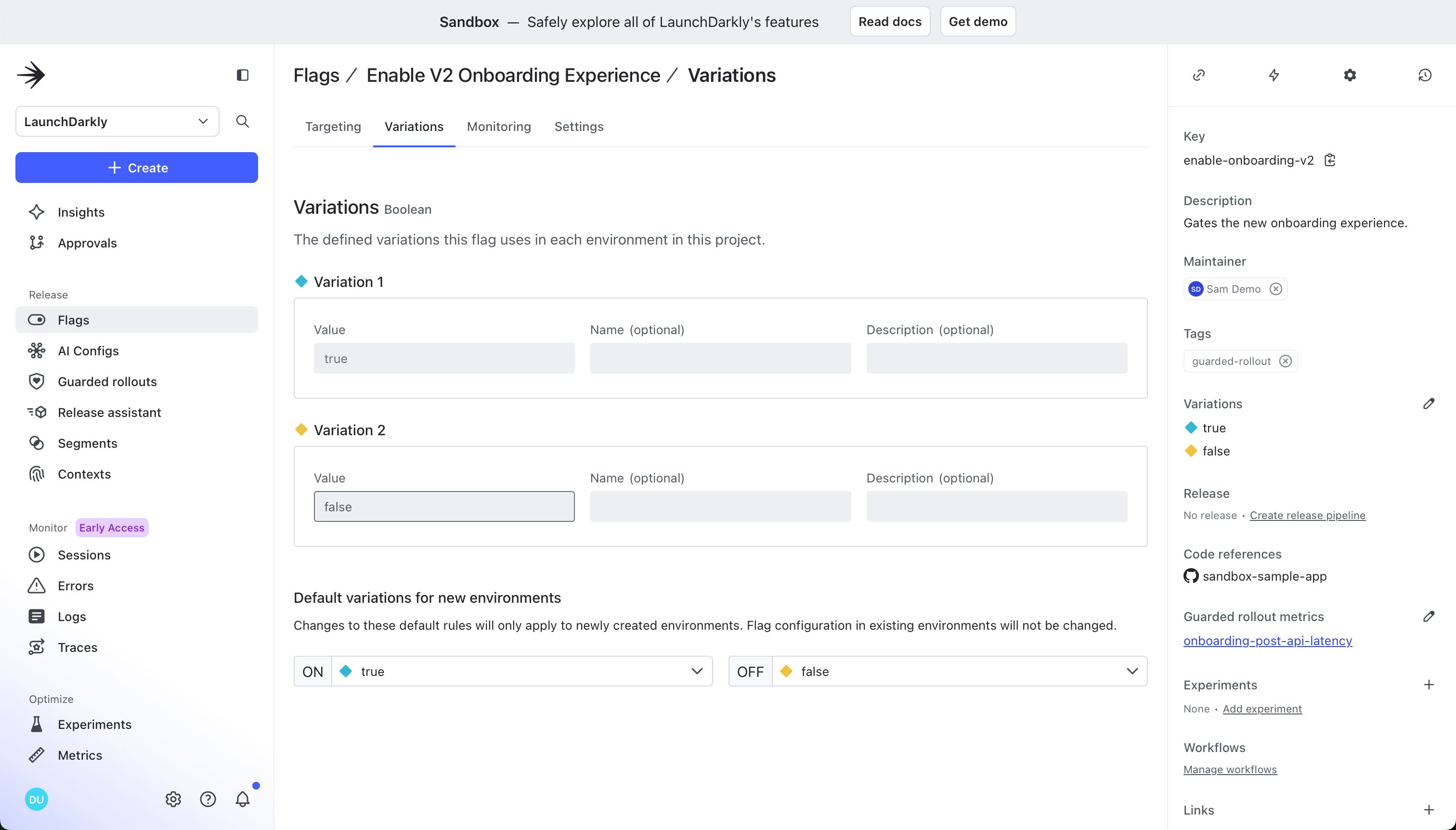Open help question mark icon
Image resolution: width=1456 pixels, height=830 pixels.
(208, 799)
